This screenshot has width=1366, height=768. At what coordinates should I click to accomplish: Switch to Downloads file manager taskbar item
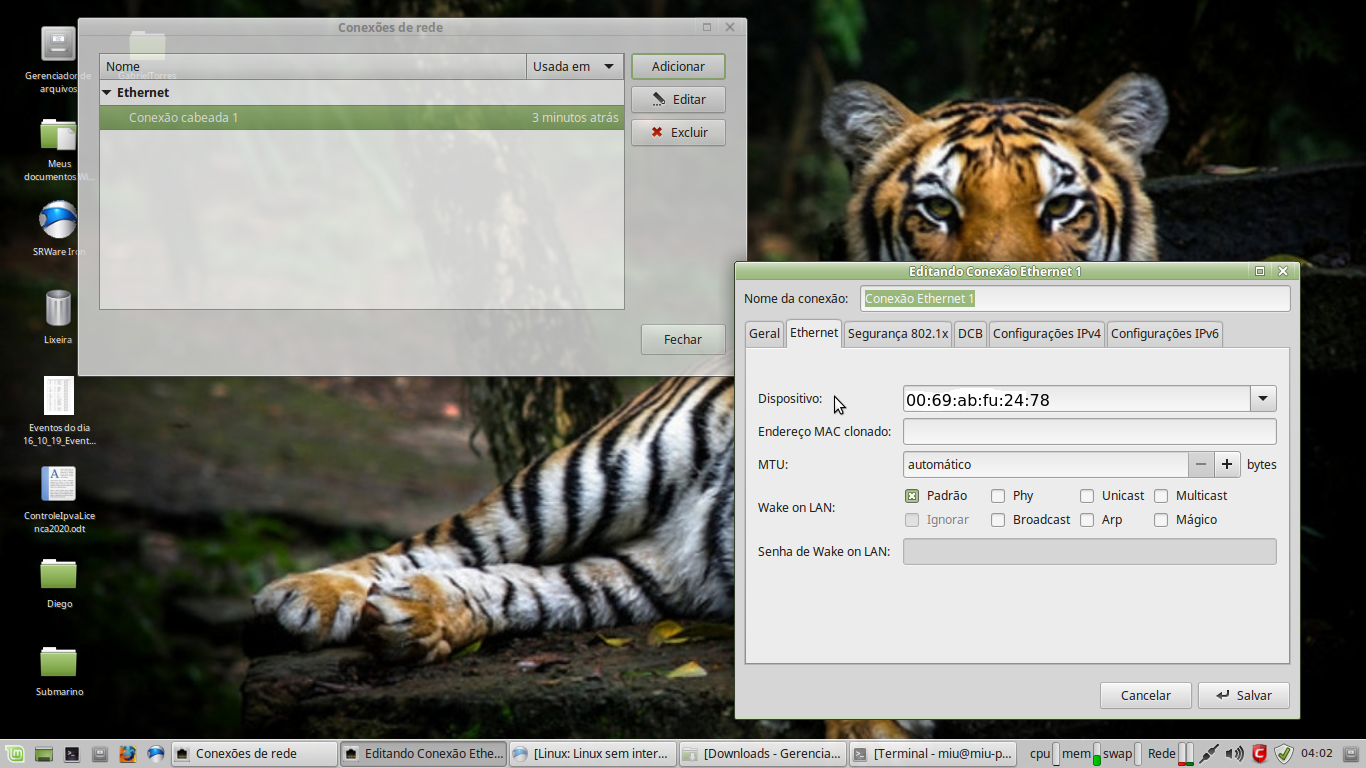click(762, 754)
